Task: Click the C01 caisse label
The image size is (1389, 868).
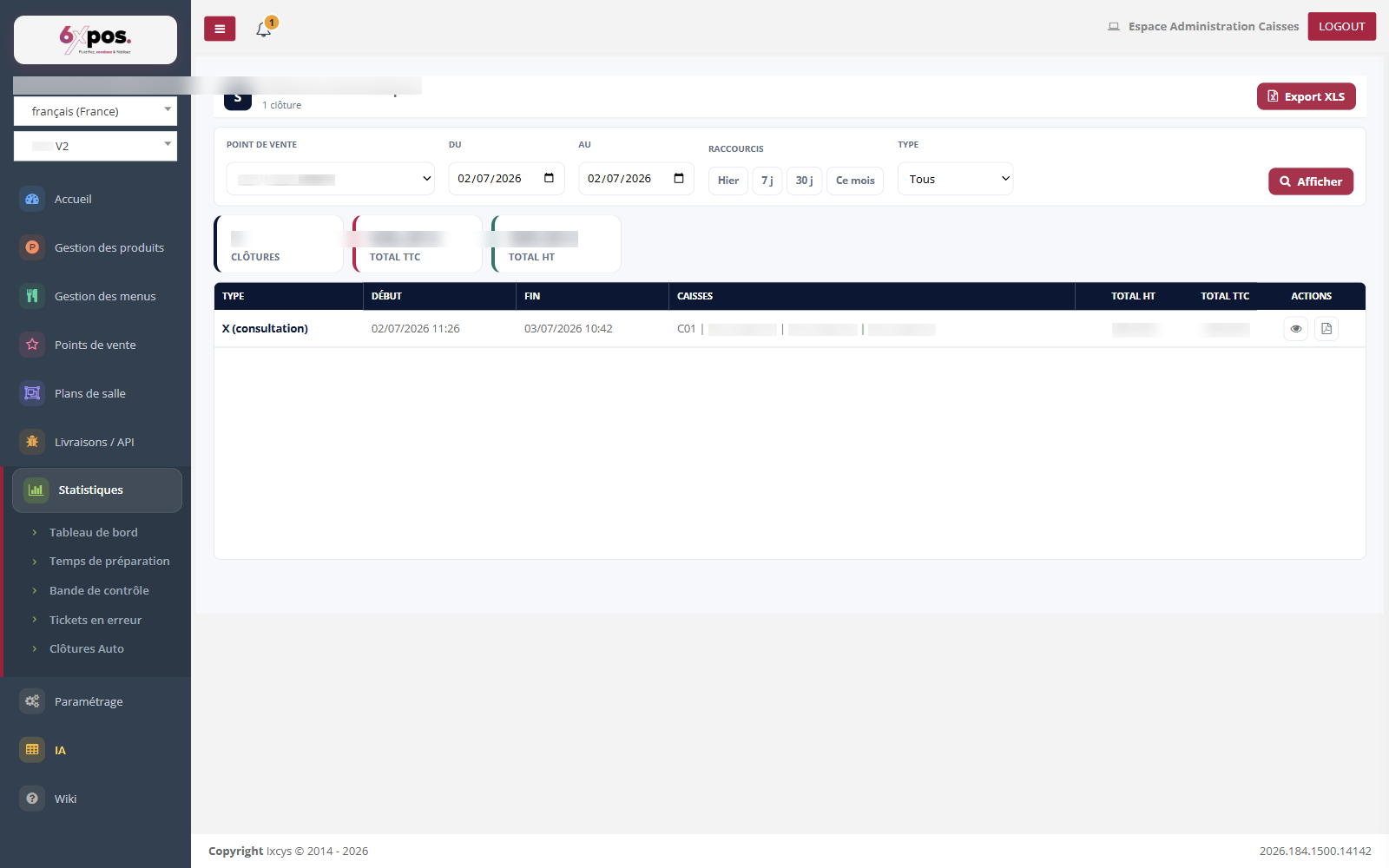Action: pyautogui.click(x=687, y=329)
